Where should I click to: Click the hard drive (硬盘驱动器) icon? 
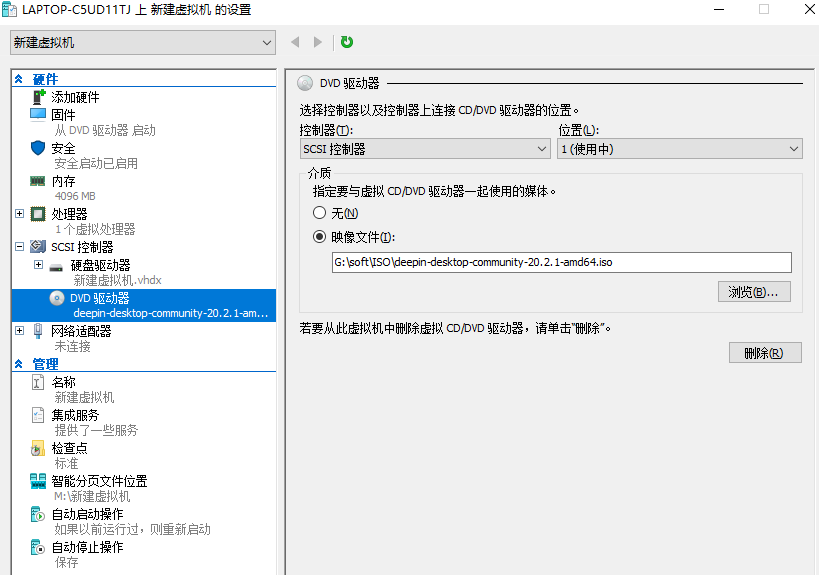[56, 267]
